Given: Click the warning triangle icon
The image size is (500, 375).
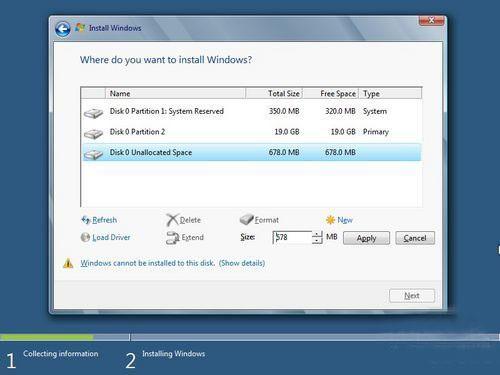Looking at the screenshot, I should [68, 263].
